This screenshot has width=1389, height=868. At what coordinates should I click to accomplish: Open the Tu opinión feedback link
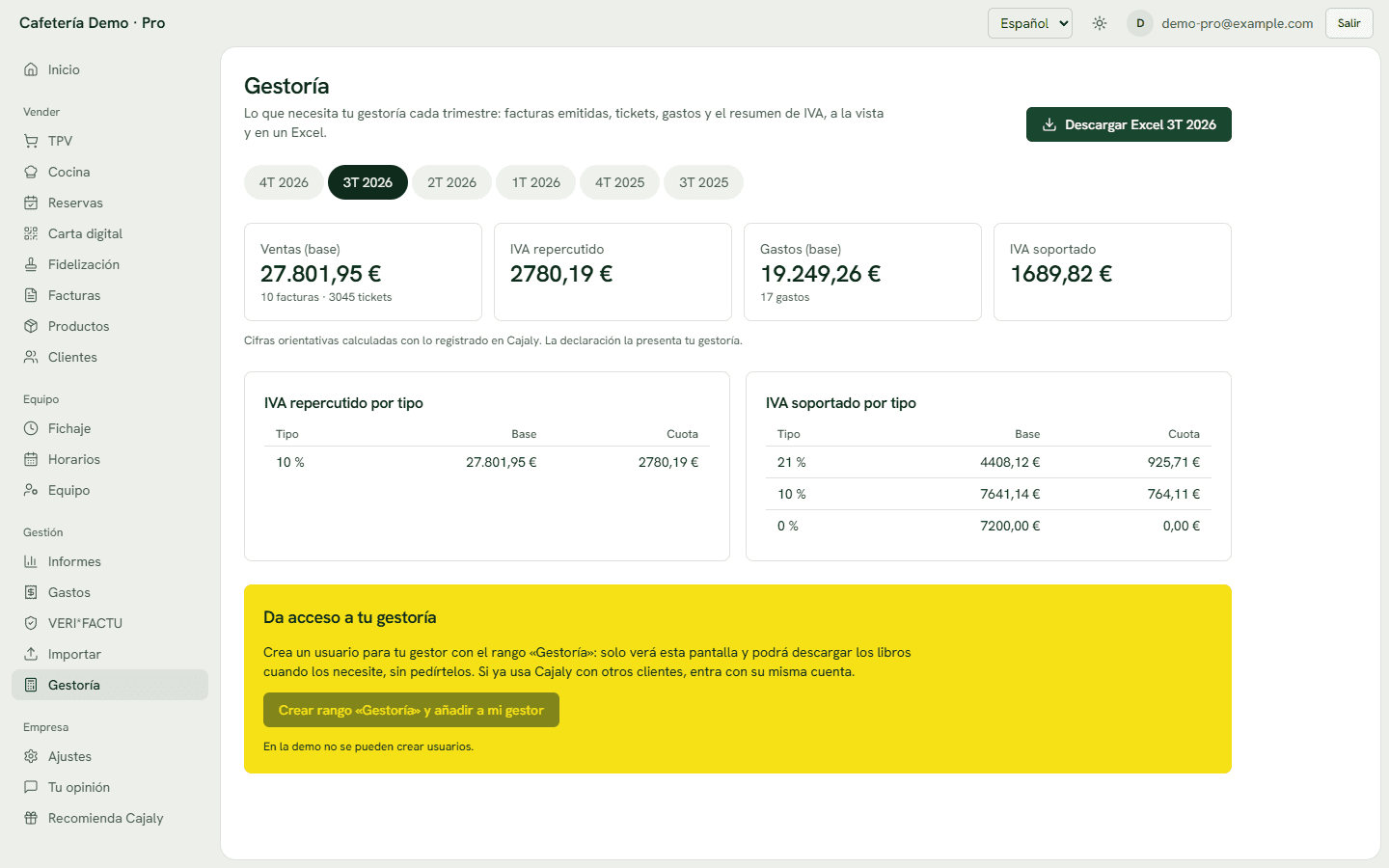[x=110, y=787]
